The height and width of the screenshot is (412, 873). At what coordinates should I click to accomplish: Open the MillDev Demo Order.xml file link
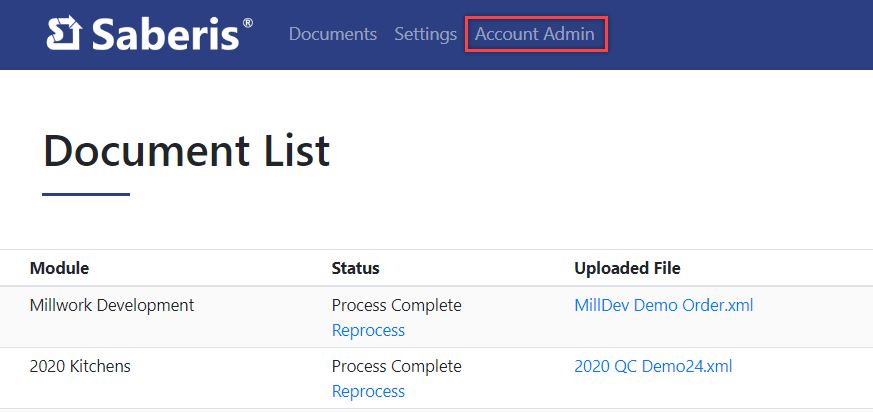pyautogui.click(x=663, y=305)
